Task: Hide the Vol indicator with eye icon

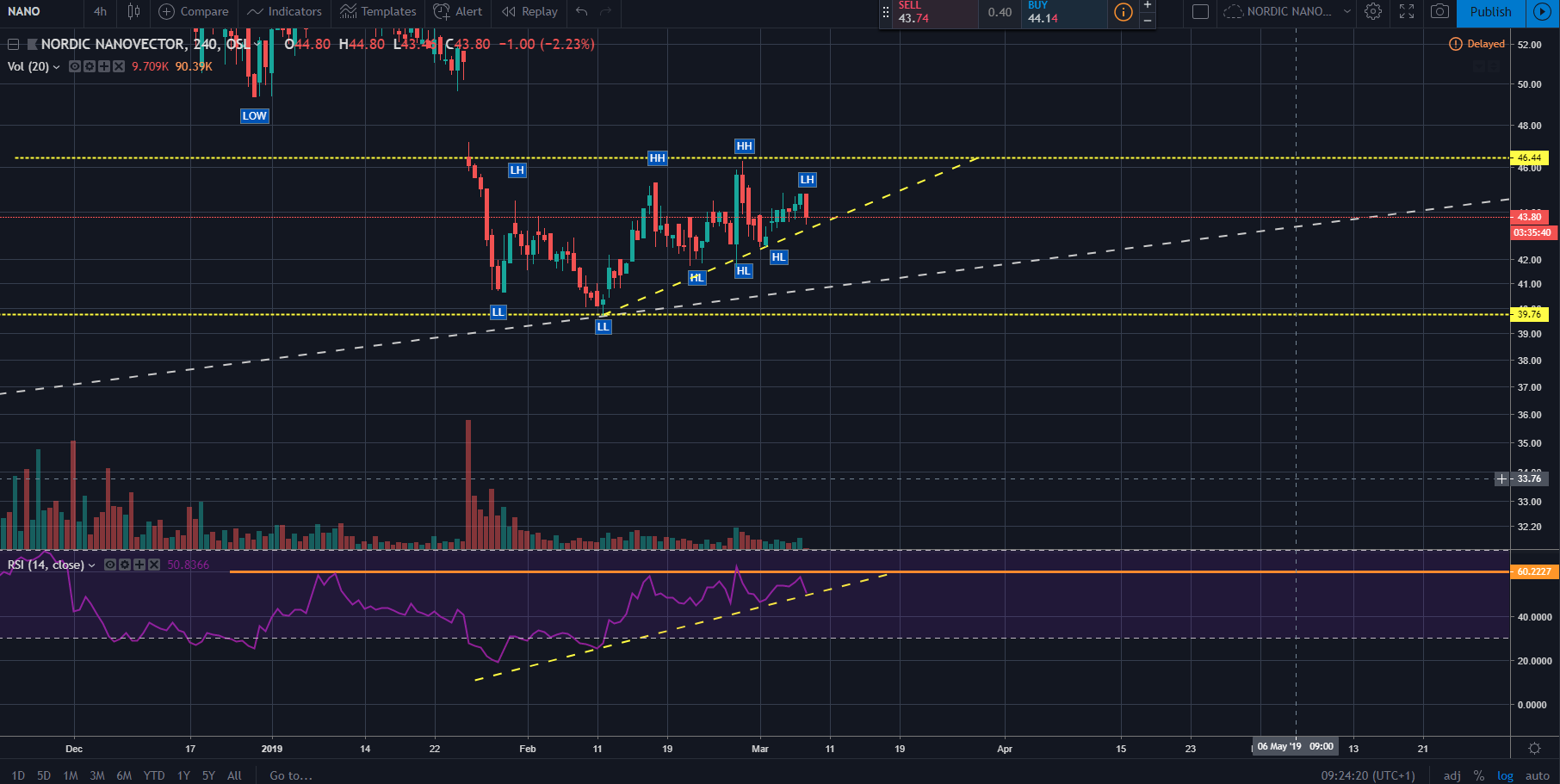Action: [75, 66]
